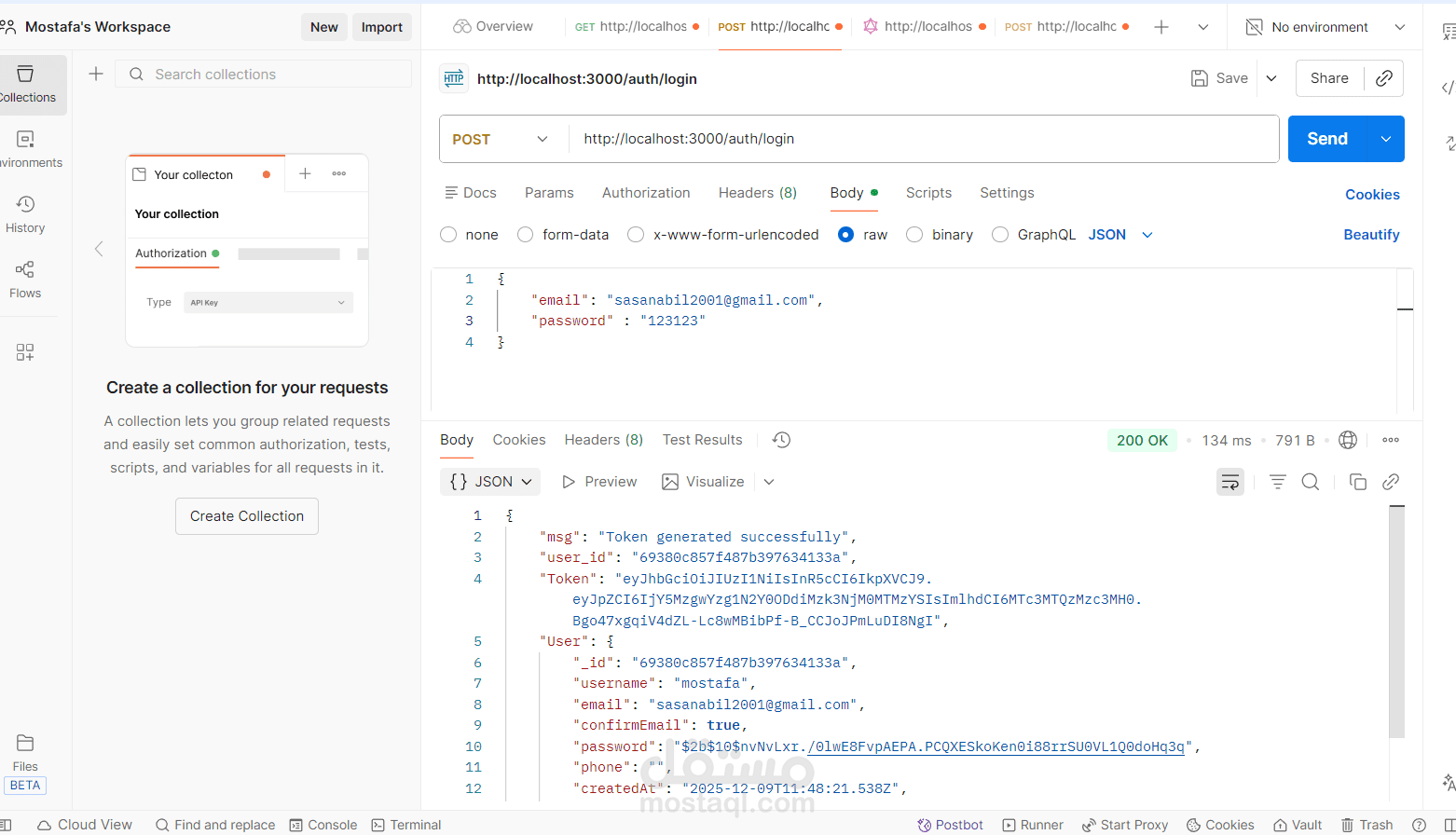Click the copy link icon beside Share
This screenshot has width=1456, height=835.
click(1384, 78)
